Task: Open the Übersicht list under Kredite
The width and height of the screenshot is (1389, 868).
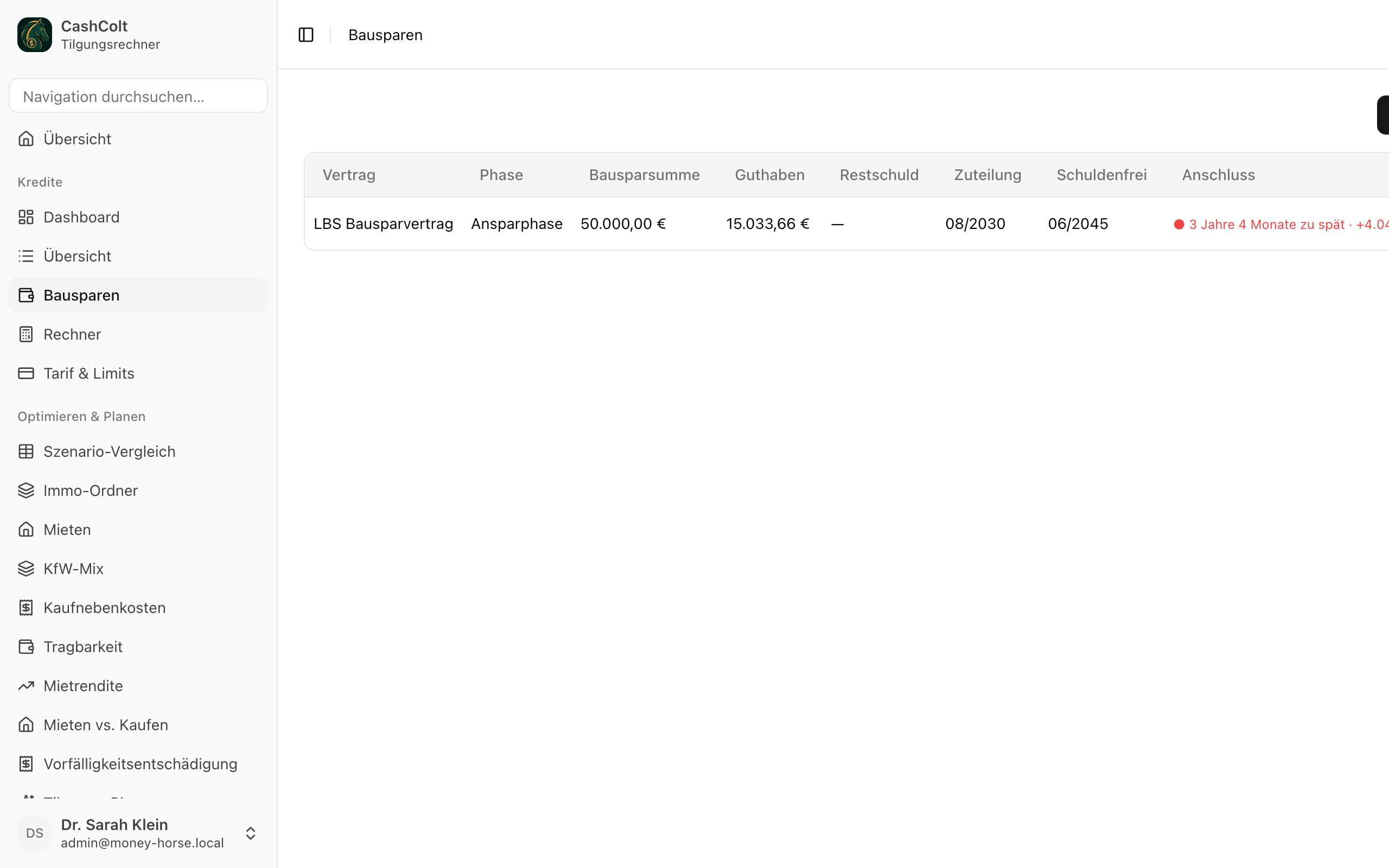Action: coord(138,256)
